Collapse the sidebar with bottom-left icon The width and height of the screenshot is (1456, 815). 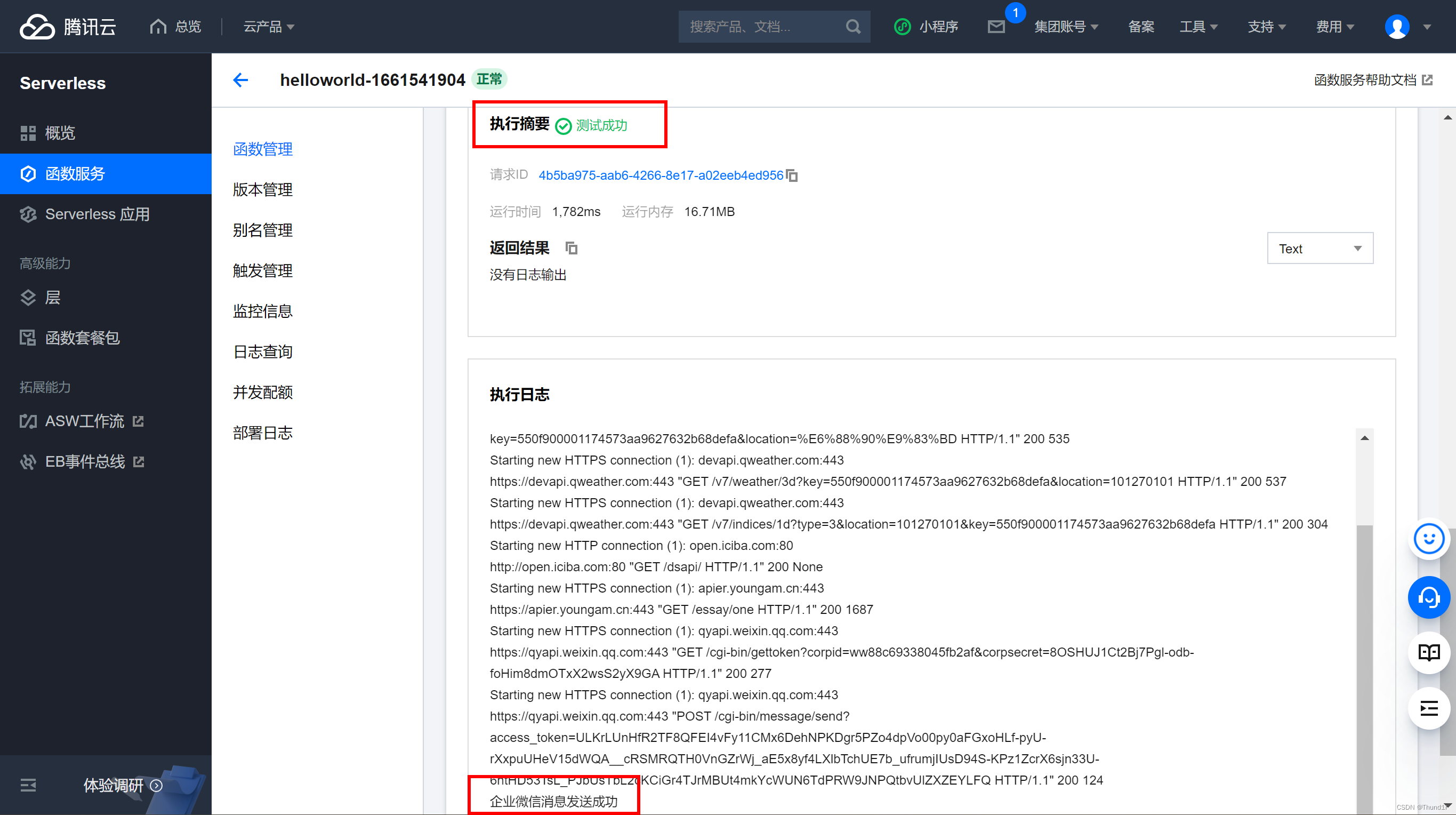tap(28, 785)
